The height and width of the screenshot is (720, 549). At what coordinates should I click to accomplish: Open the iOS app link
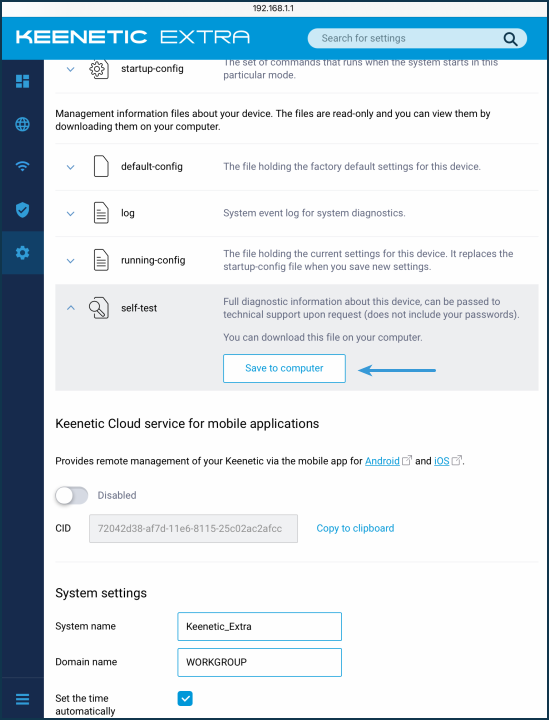click(442, 461)
